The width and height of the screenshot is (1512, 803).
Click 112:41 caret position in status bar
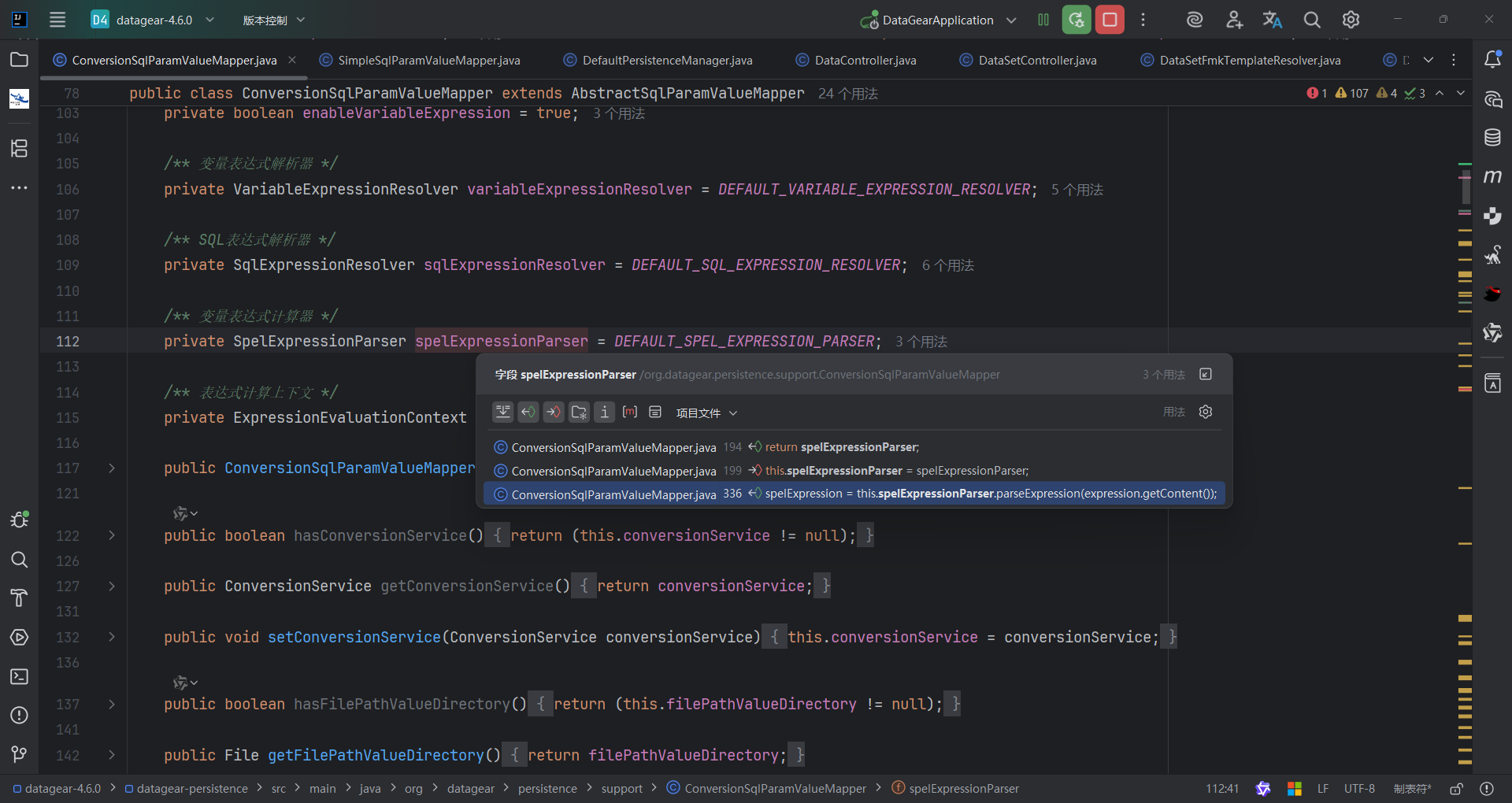1222,788
